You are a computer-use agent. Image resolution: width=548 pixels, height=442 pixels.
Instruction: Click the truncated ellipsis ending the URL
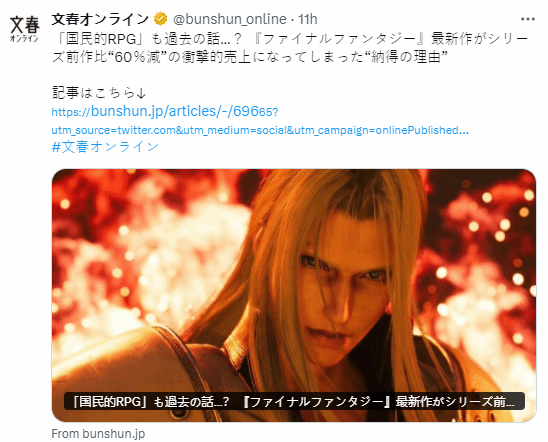click(463, 130)
